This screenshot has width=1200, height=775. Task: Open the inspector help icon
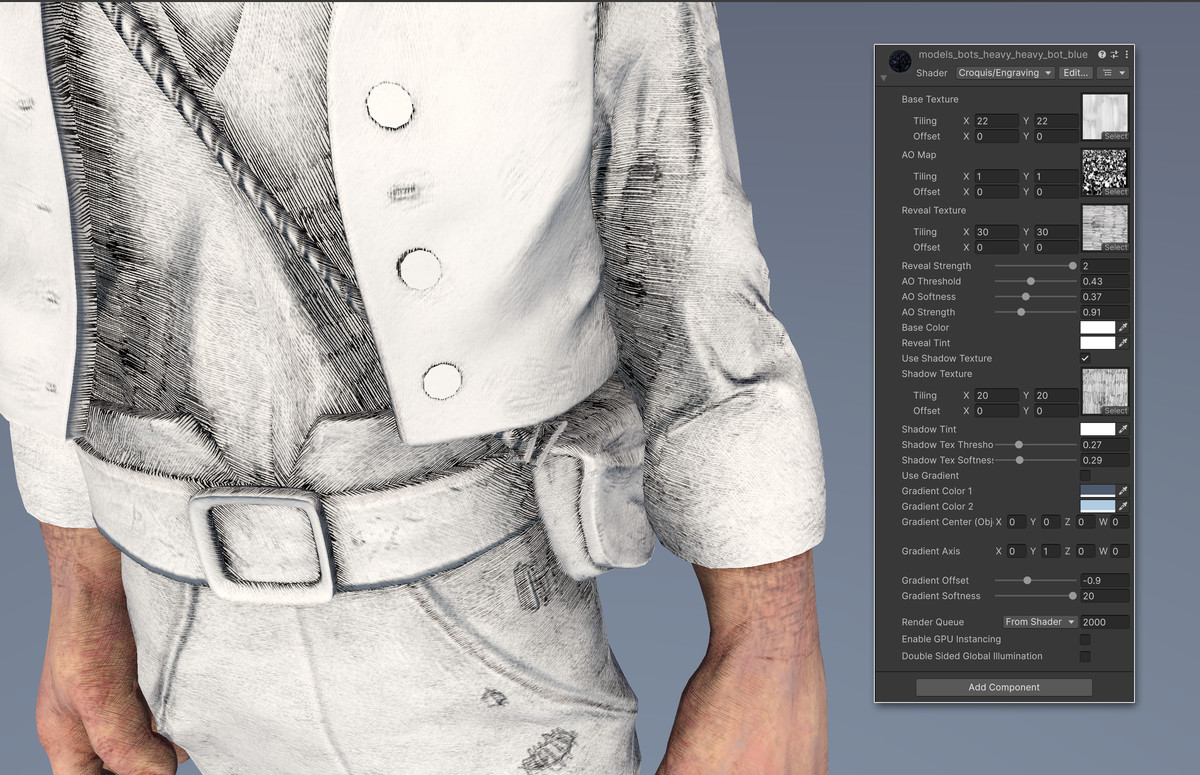click(1101, 55)
